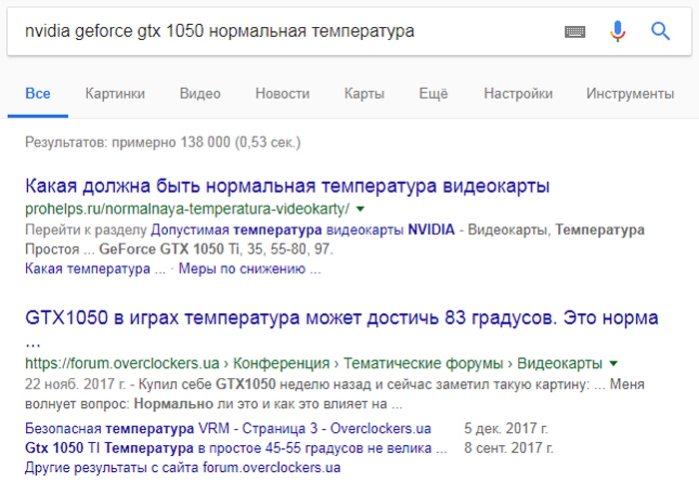Open link Gtx 1050 TI Температура в простое

[x=235, y=448]
